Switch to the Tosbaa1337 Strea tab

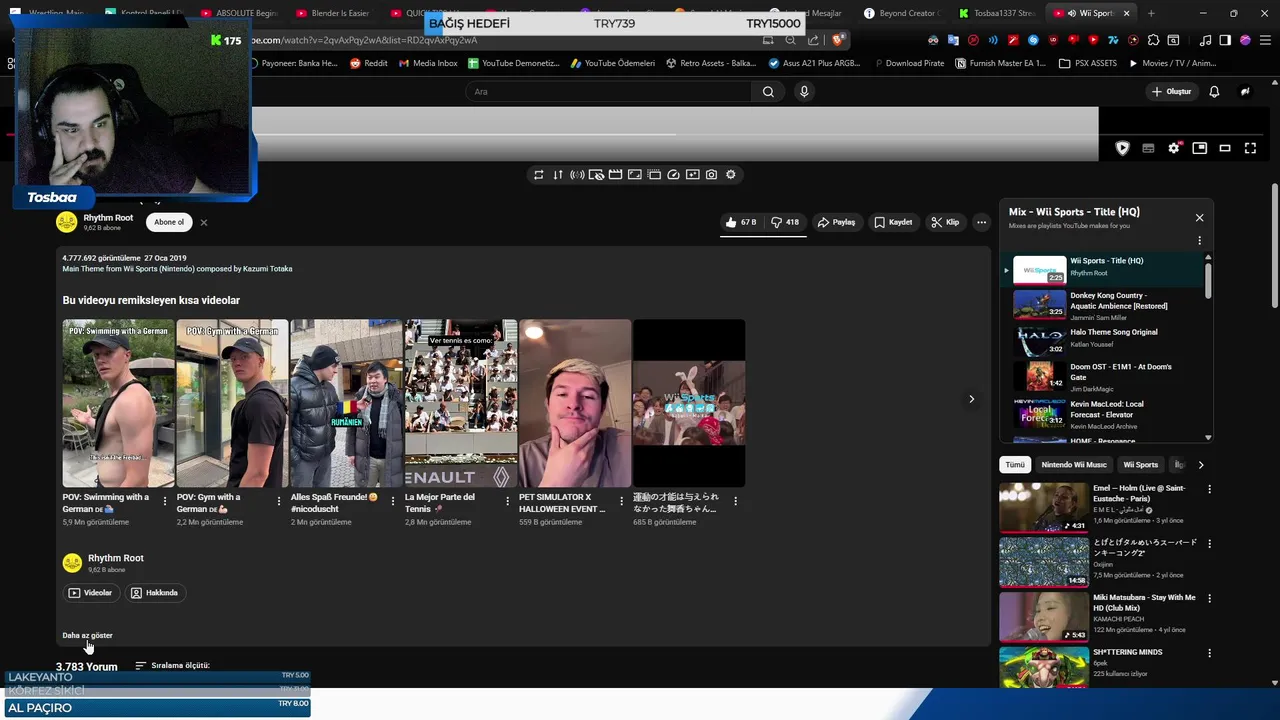pos(996,13)
